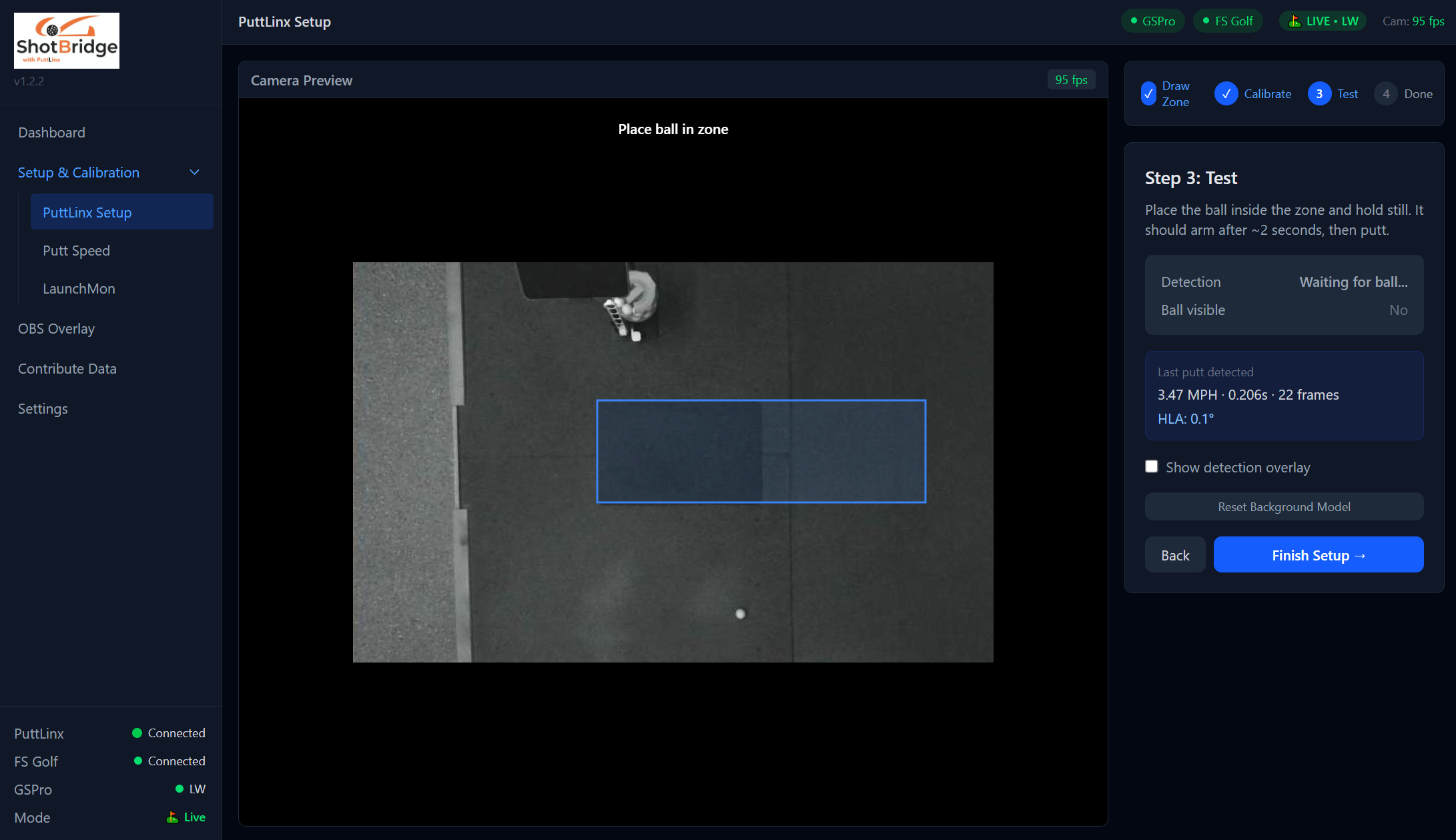Click the 'HLA: 0.1°' value
Viewport: 1456px width, 840px height.
click(1186, 418)
